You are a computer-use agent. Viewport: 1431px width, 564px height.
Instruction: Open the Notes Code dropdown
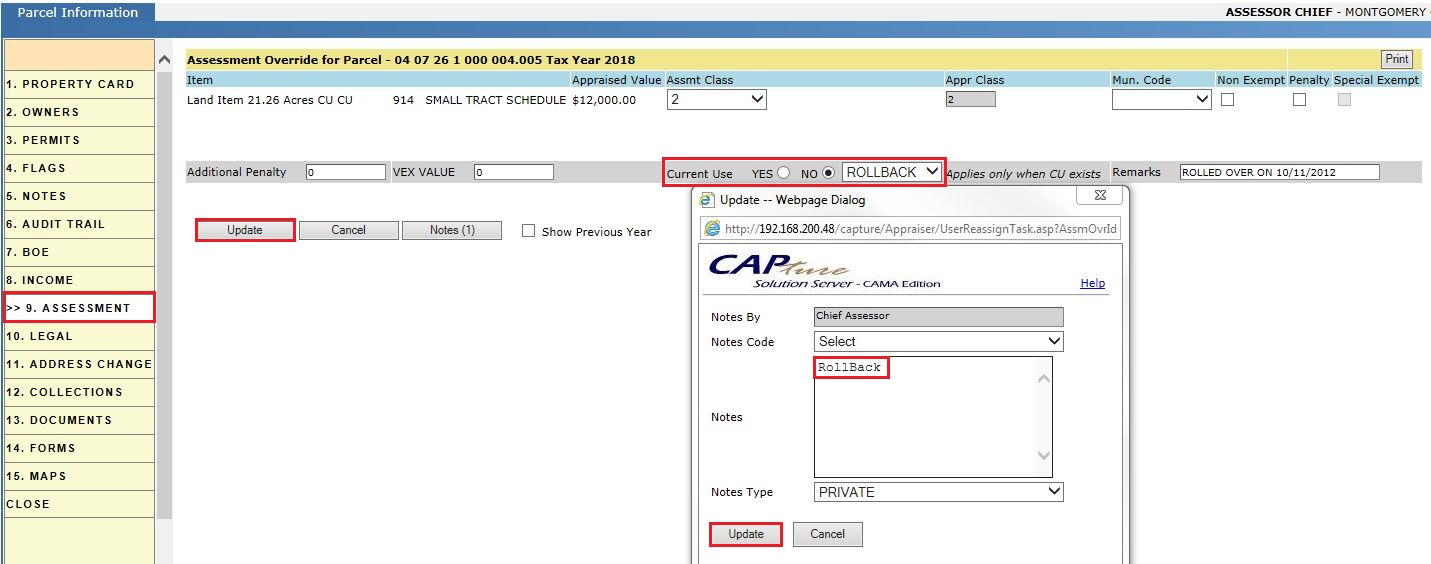[x=938, y=341]
